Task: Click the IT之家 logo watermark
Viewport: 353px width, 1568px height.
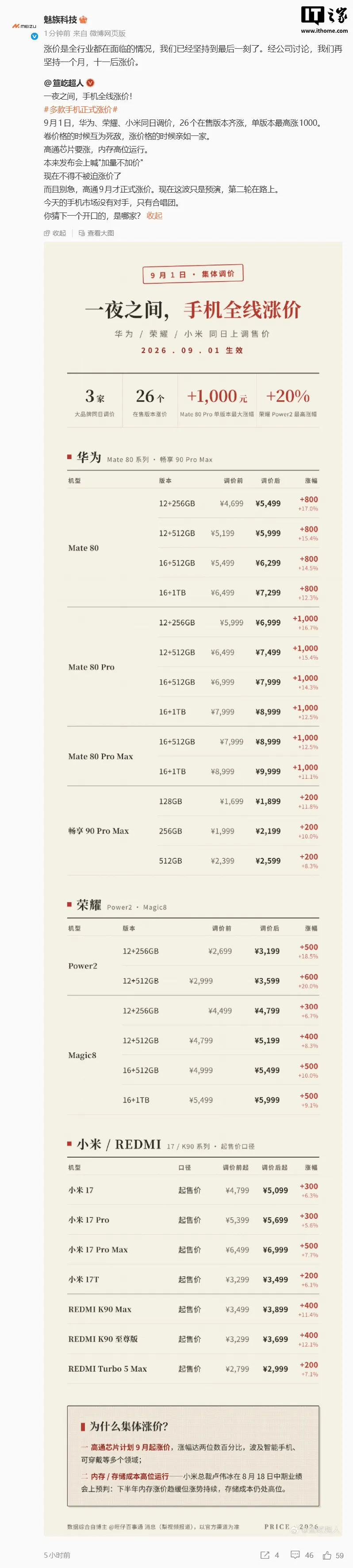Action: coord(324,15)
